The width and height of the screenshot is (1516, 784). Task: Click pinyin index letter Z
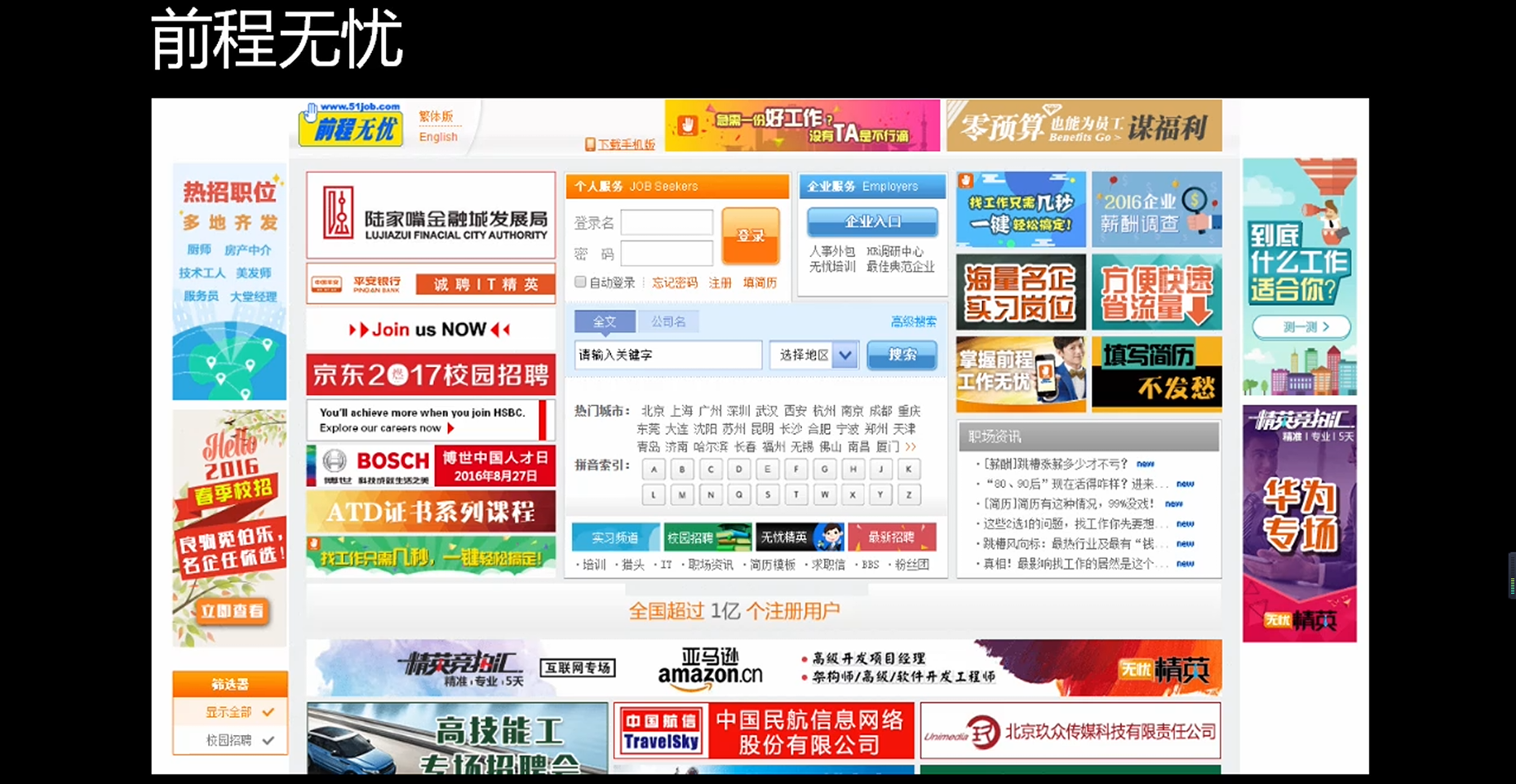pyautogui.click(x=909, y=494)
